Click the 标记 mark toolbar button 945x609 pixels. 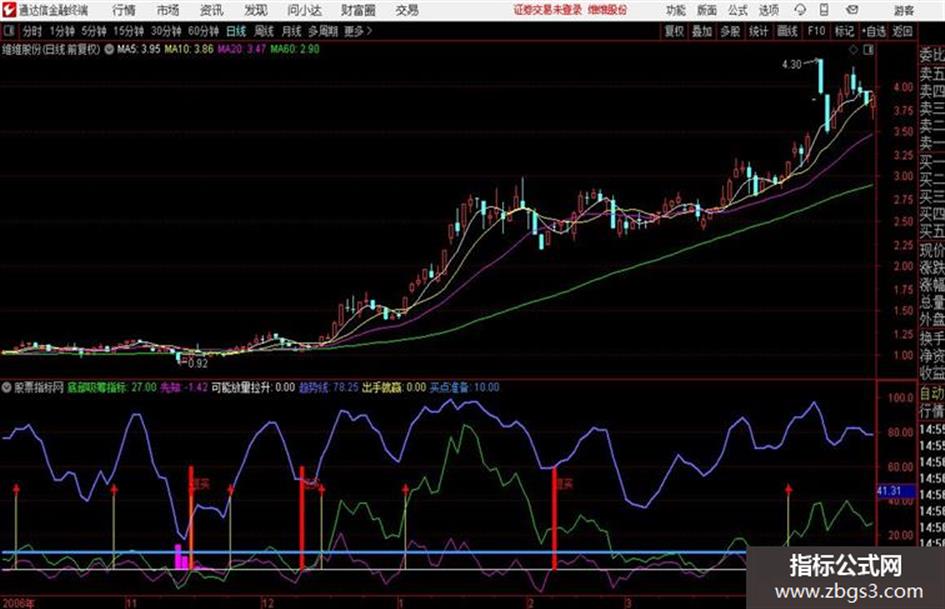[x=844, y=31]
